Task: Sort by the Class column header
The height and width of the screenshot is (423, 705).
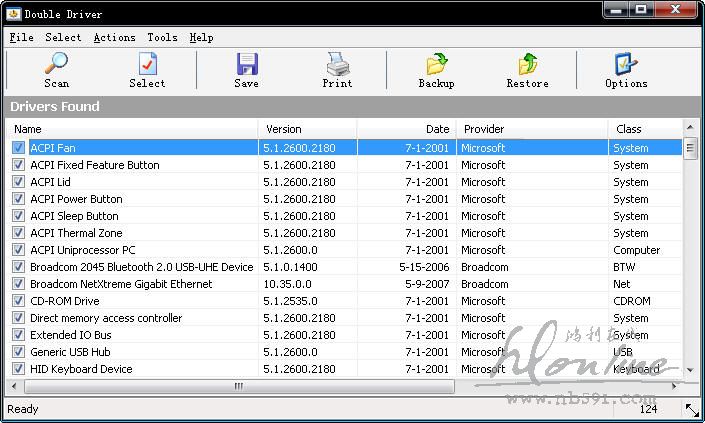Action: [645, 129]
